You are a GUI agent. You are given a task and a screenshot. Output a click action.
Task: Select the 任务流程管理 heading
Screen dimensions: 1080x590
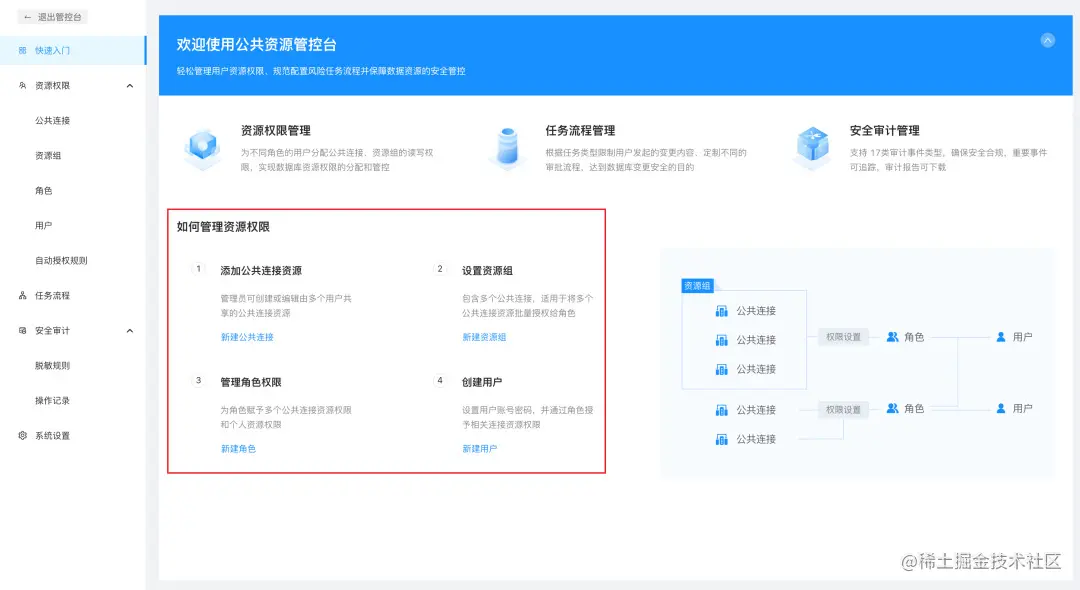click(580, 131)
